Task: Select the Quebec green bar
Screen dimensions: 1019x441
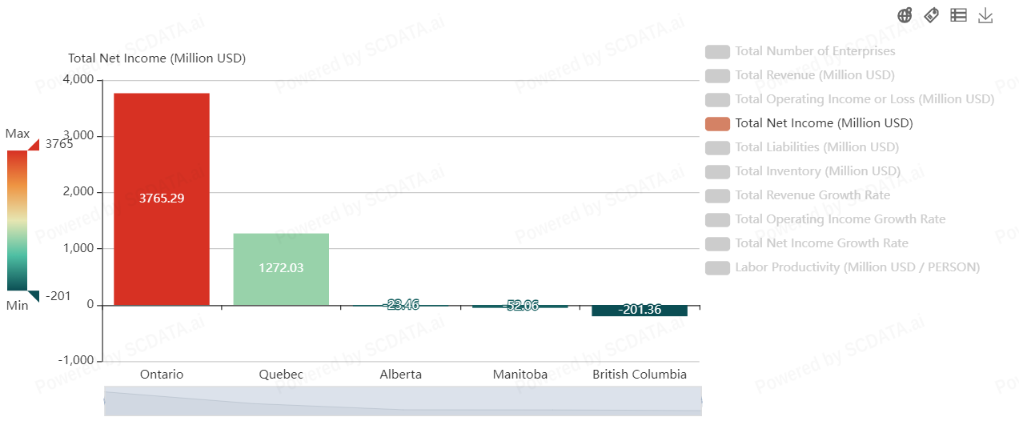Action: pos(281,268)
